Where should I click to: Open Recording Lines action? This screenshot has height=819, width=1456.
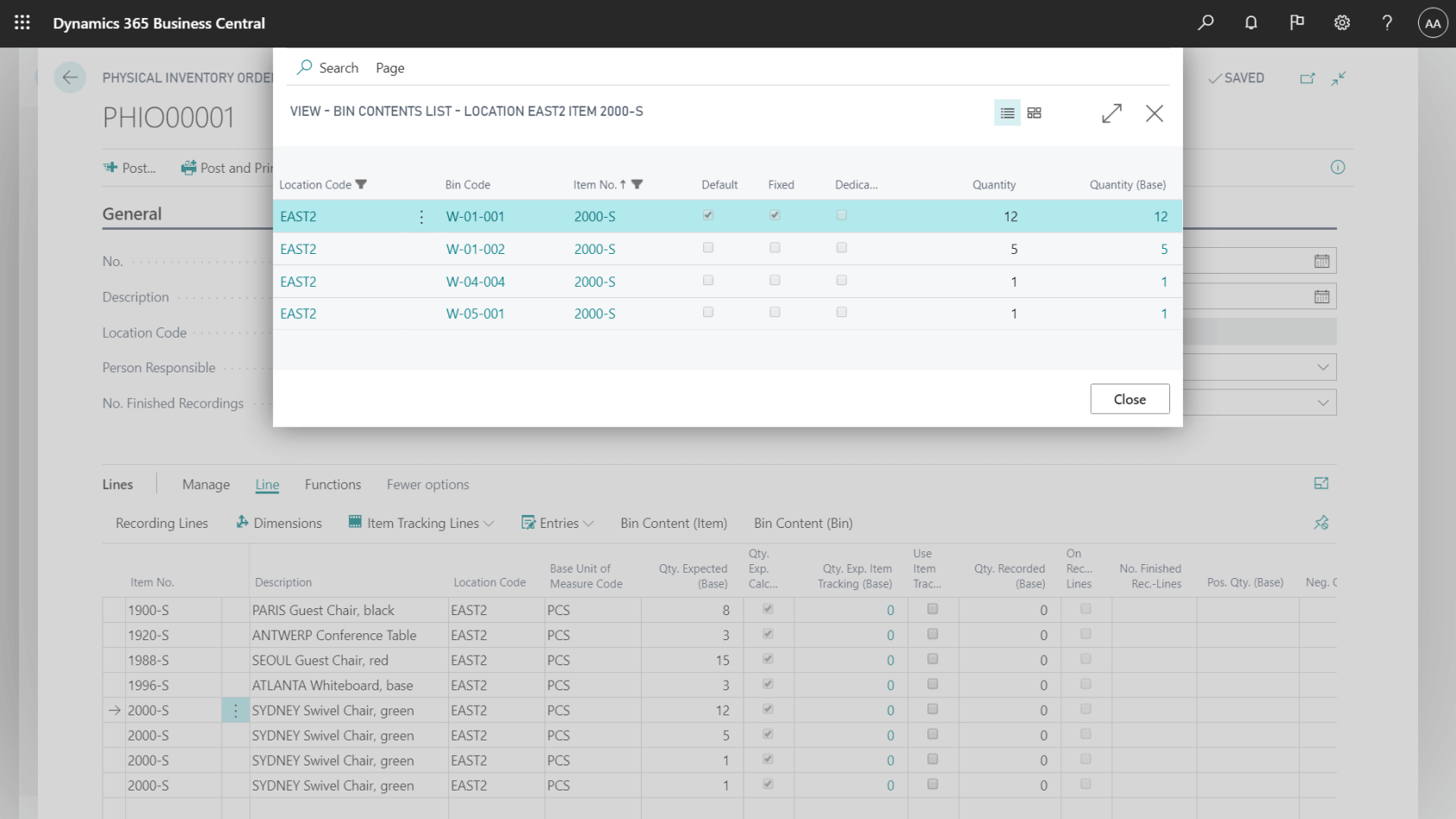(x=161, y=523)
